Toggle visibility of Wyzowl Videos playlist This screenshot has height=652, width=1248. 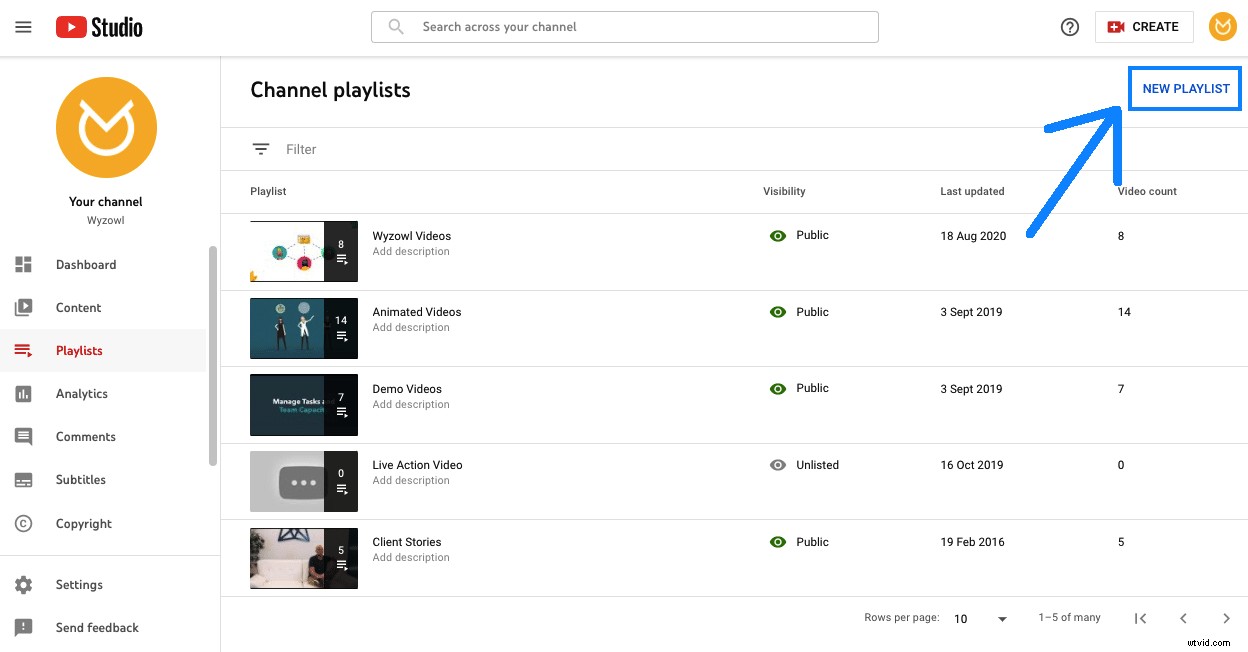coord(778,235)
